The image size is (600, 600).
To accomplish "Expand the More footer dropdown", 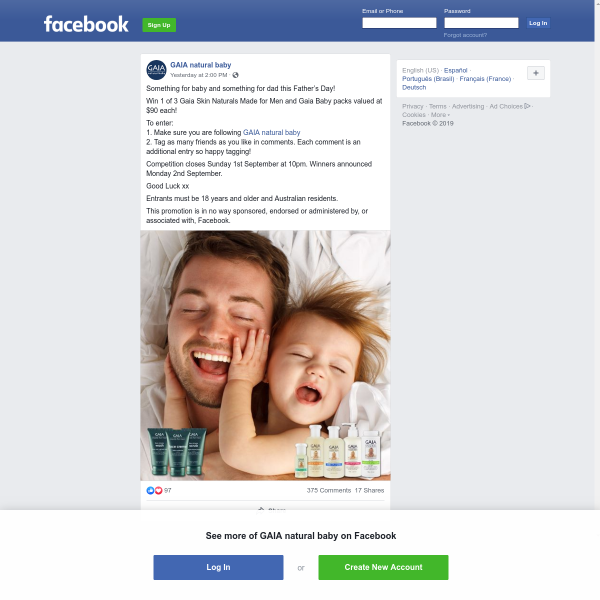I will (440, 115).
